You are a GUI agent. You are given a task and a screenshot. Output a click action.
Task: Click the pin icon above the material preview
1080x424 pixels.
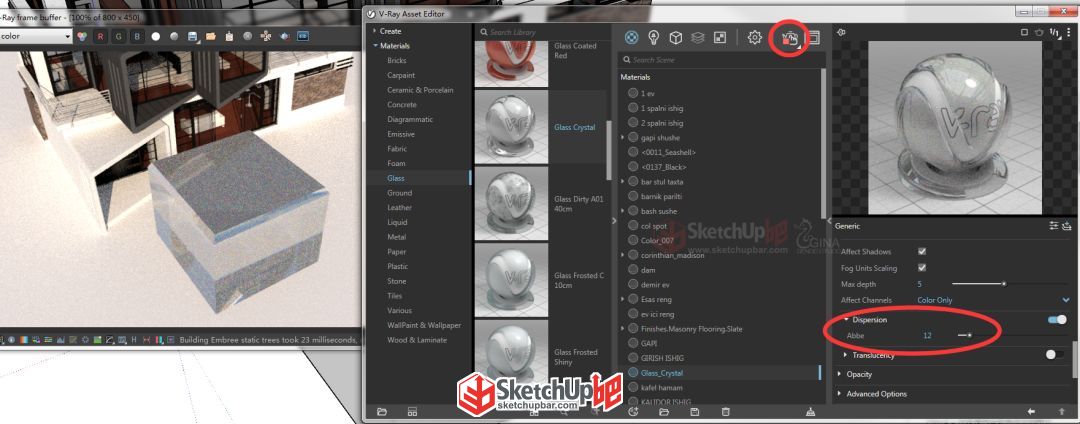click(x=841, y=32)
